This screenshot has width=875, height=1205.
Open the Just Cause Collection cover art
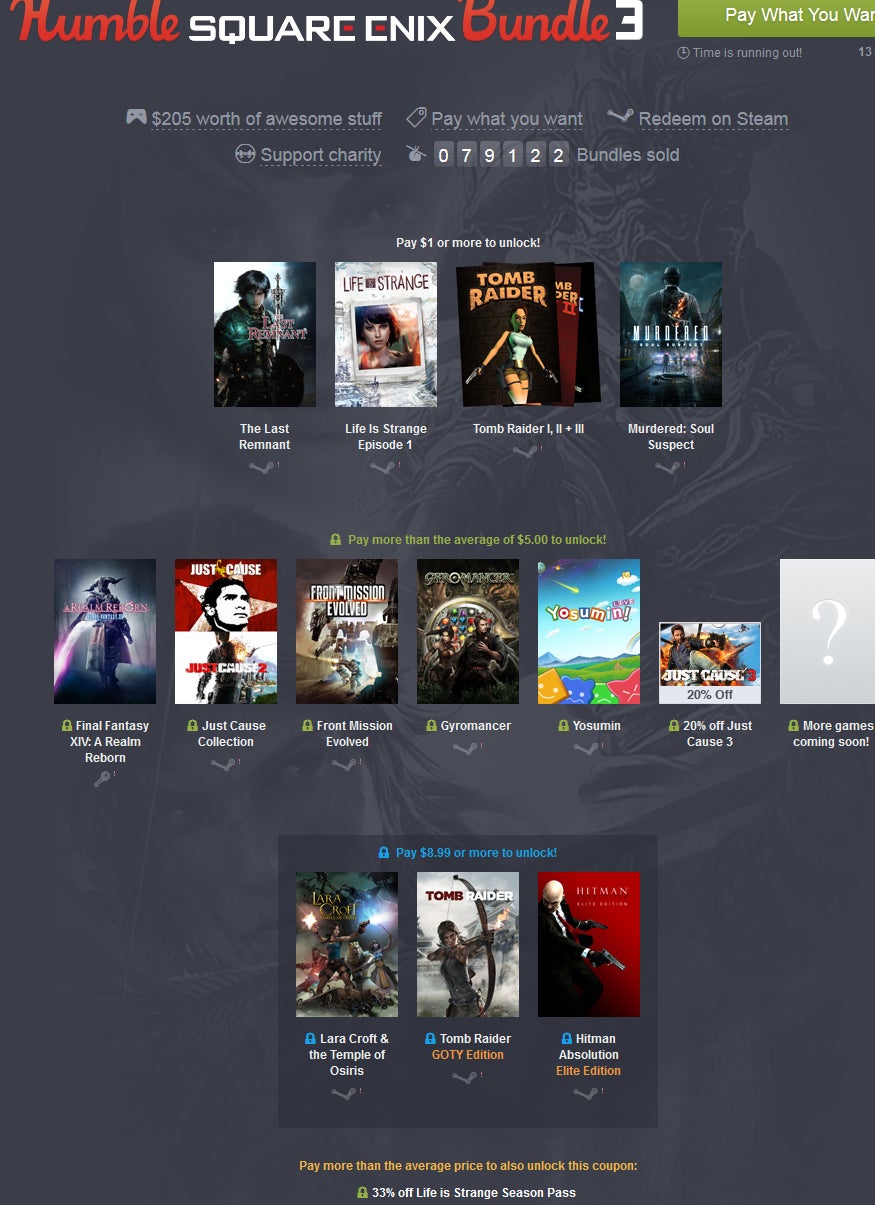click(x=226, y=631)
